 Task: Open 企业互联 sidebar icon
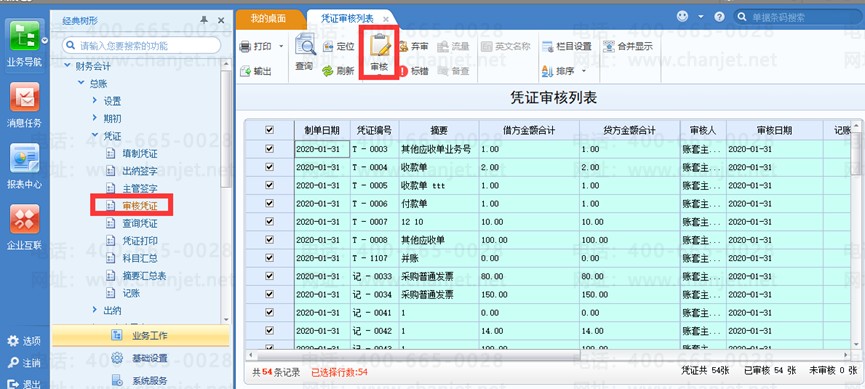tap(24, 219)
